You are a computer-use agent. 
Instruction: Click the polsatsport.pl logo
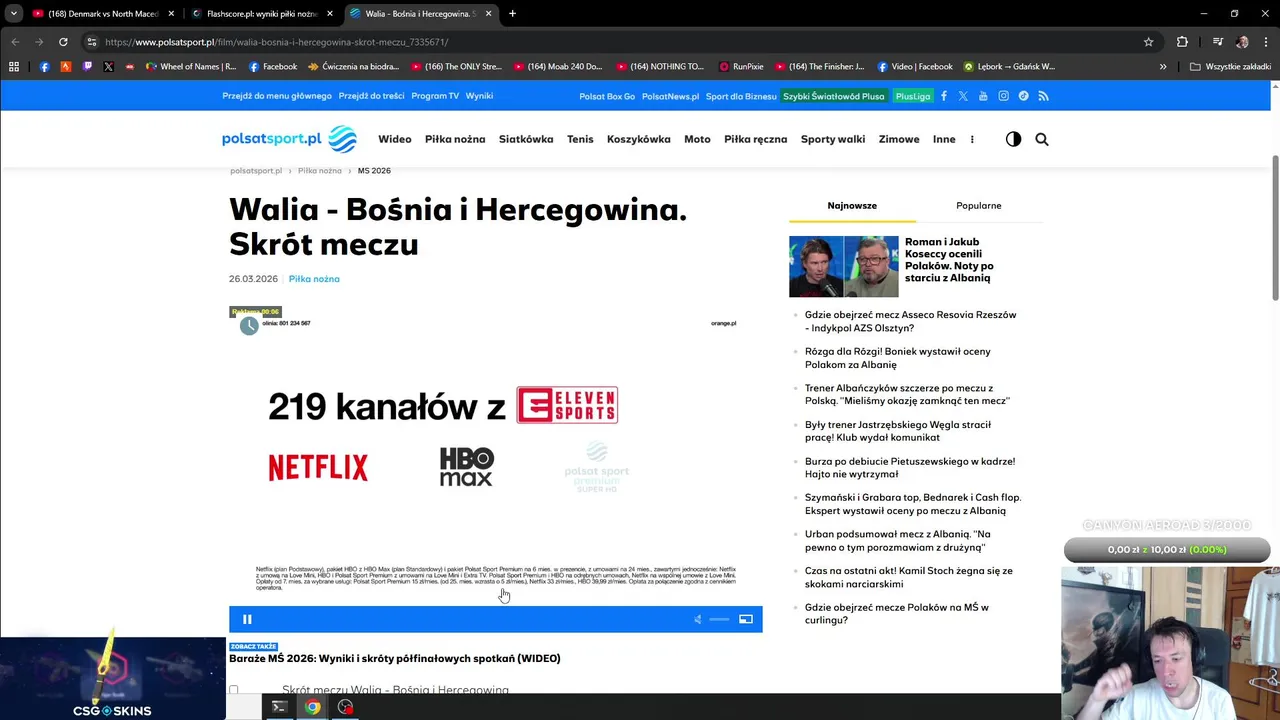coord(289,139)
